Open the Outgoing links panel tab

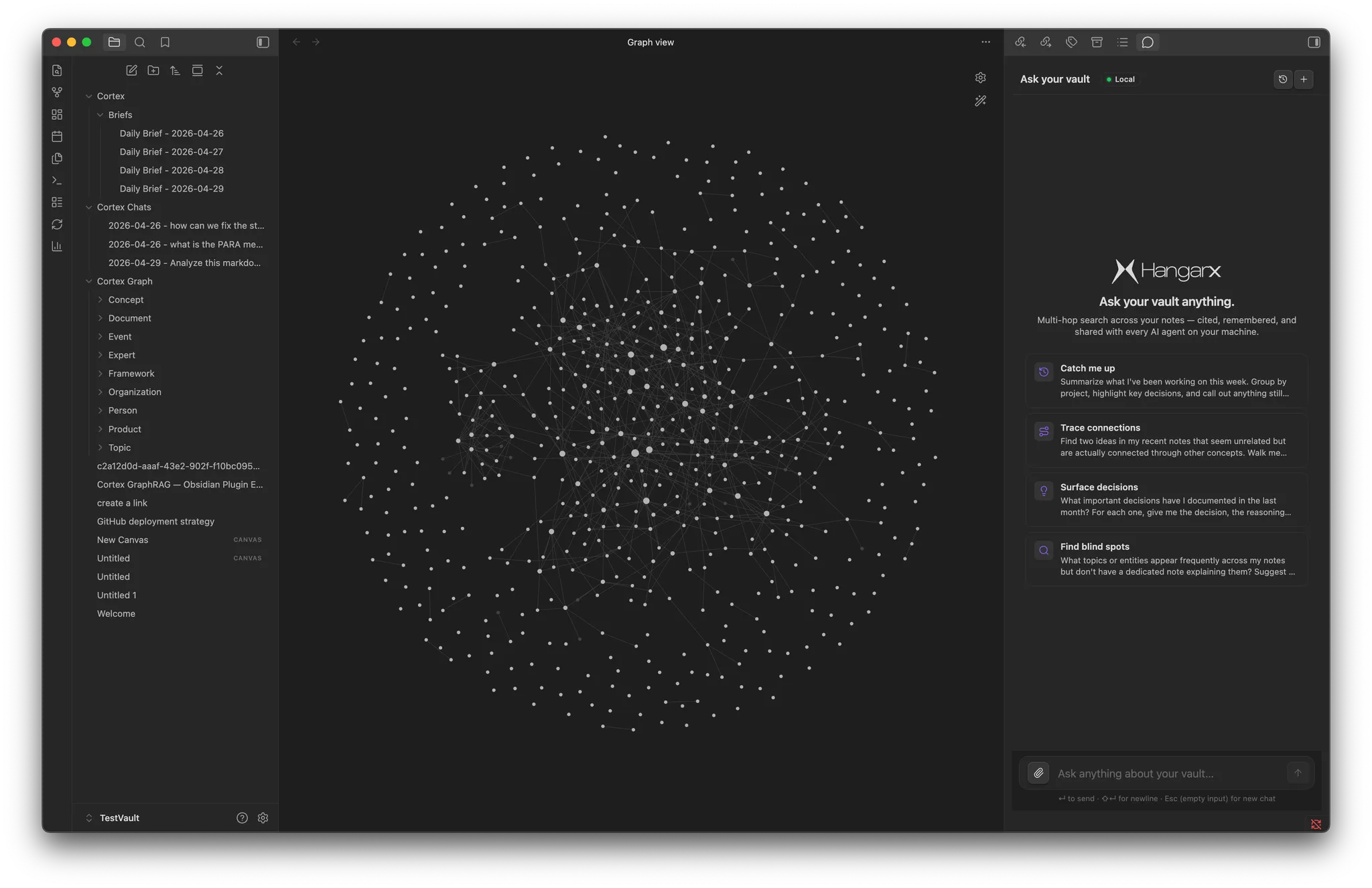(1046, 42)
